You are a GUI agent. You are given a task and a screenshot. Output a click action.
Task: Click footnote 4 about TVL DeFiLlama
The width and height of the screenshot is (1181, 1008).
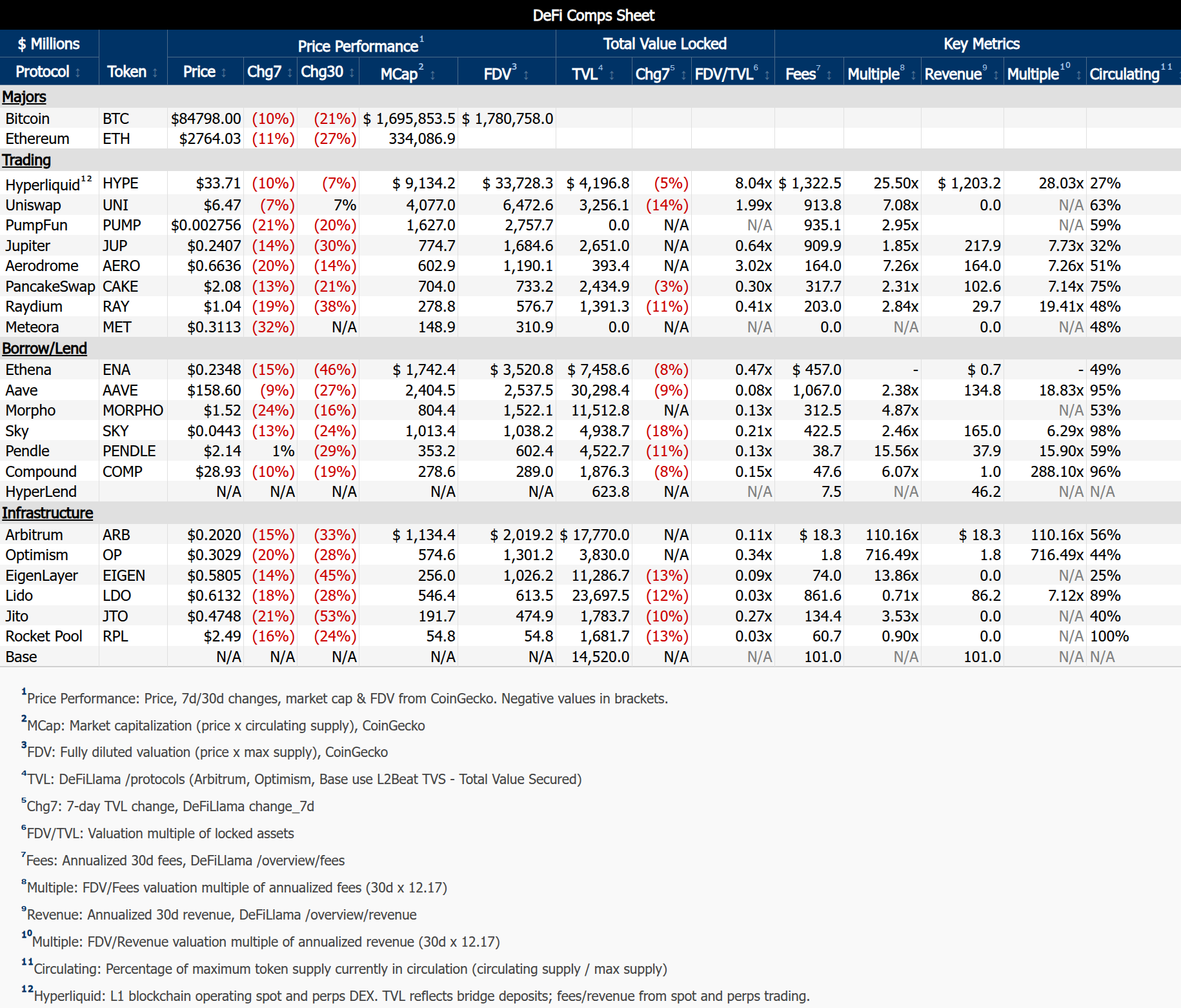tap(301, 778)
